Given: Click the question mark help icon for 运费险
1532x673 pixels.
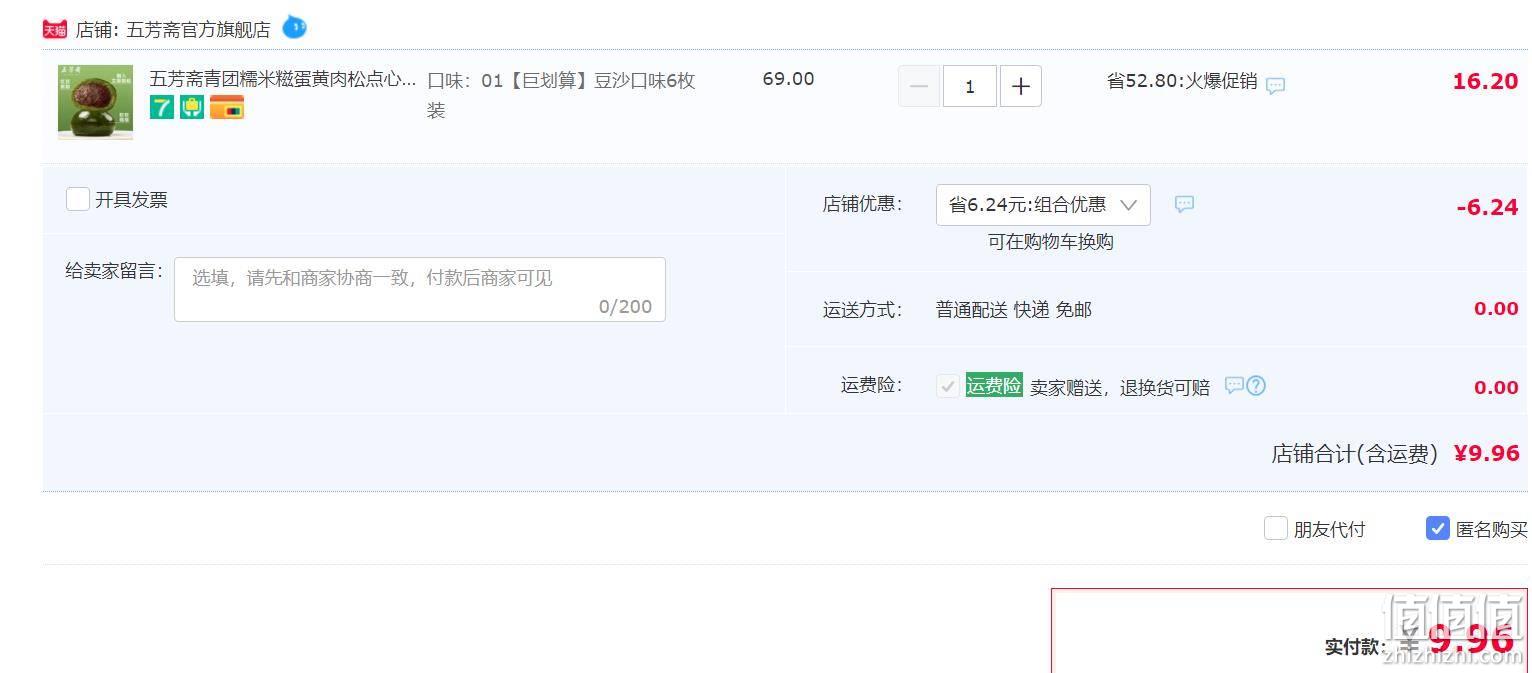Looking at the screenshot, I should 1256,385.
